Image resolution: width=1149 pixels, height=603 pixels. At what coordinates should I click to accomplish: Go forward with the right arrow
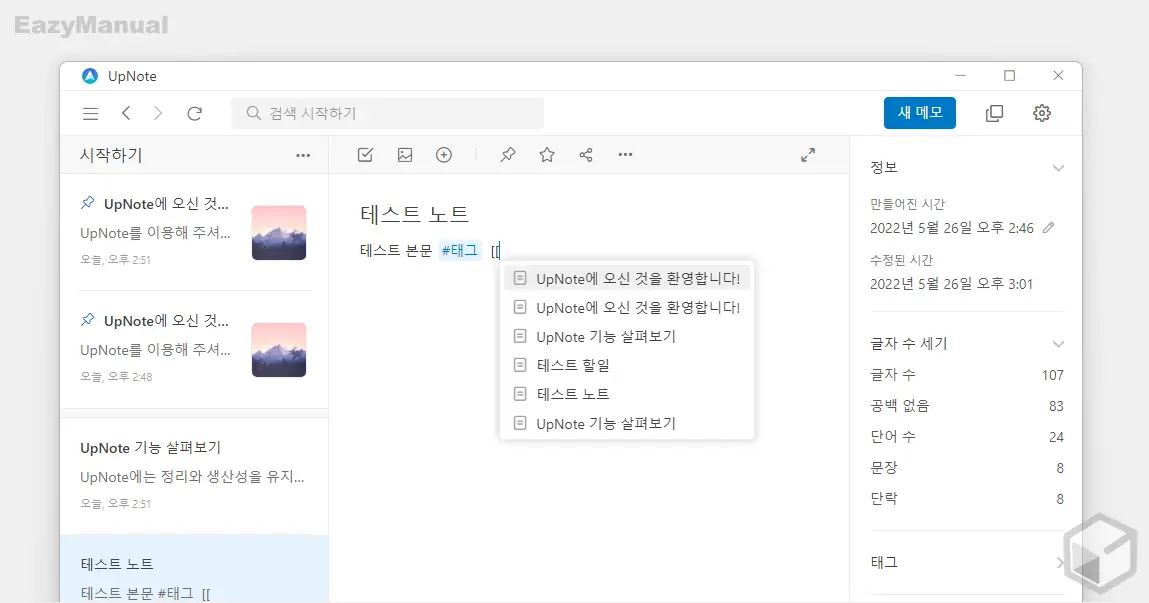tap(158, 113)
